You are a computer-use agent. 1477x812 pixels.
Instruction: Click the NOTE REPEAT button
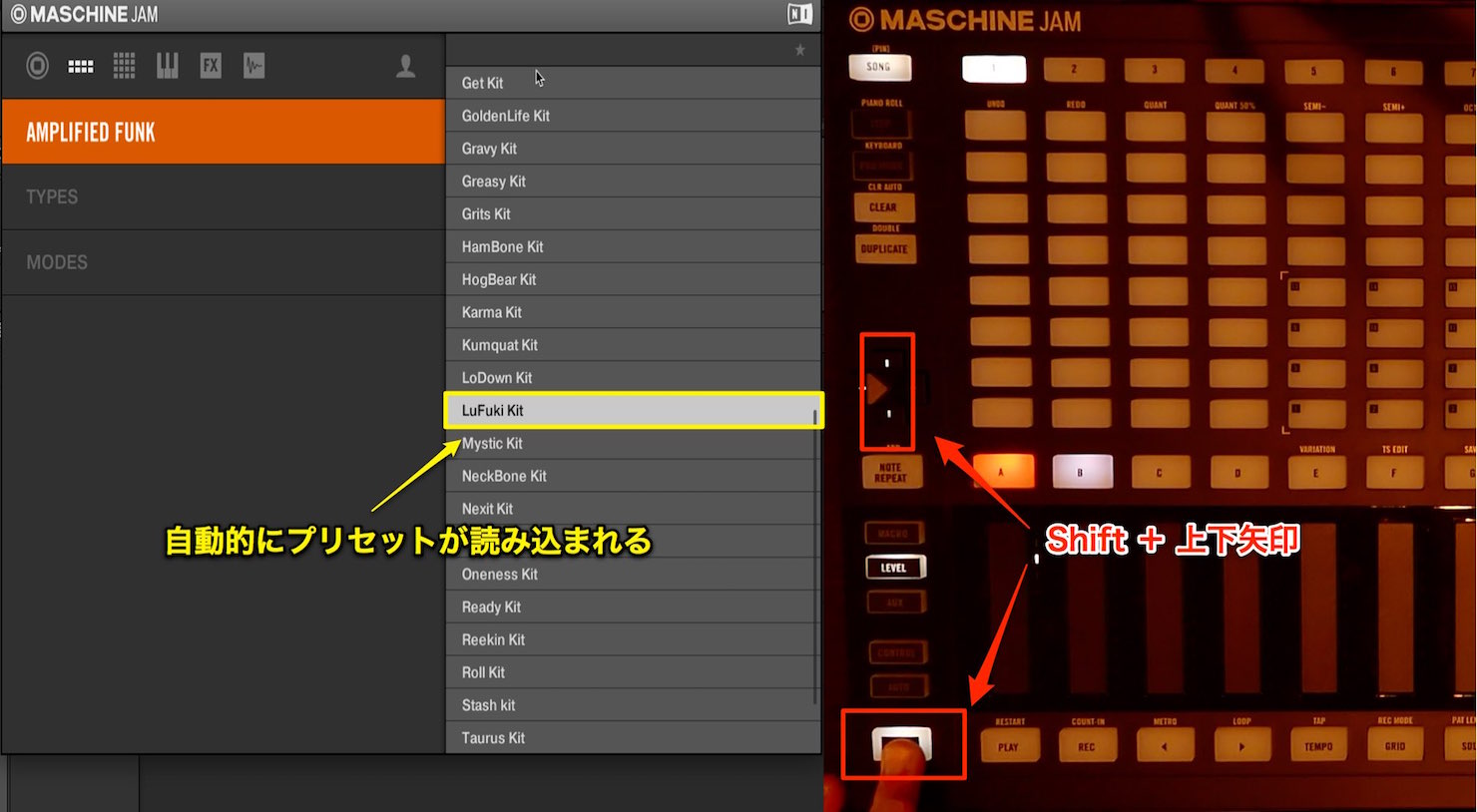(x=891, y=473)
